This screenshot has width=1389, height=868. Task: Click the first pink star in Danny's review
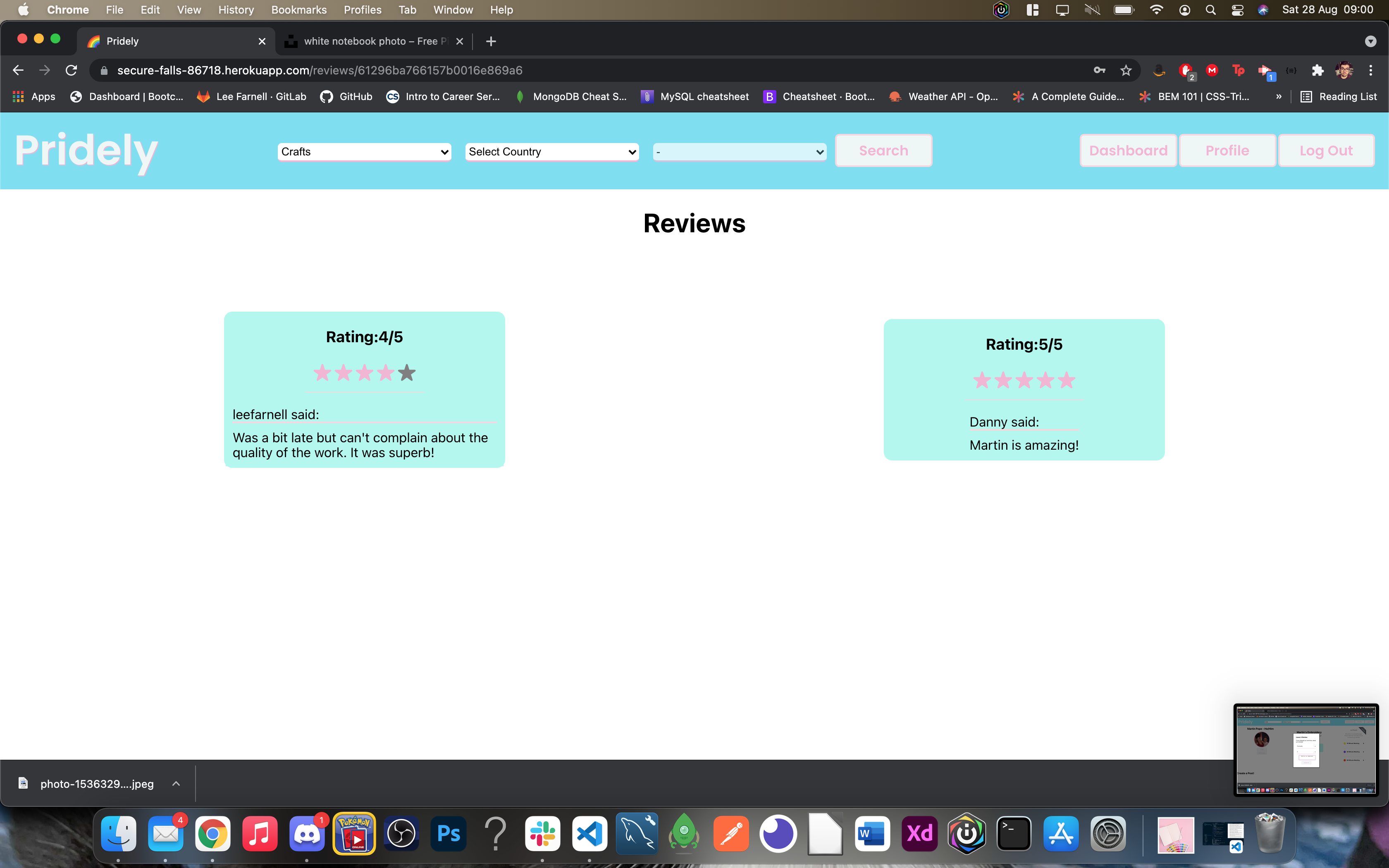[x=982, y=380]
